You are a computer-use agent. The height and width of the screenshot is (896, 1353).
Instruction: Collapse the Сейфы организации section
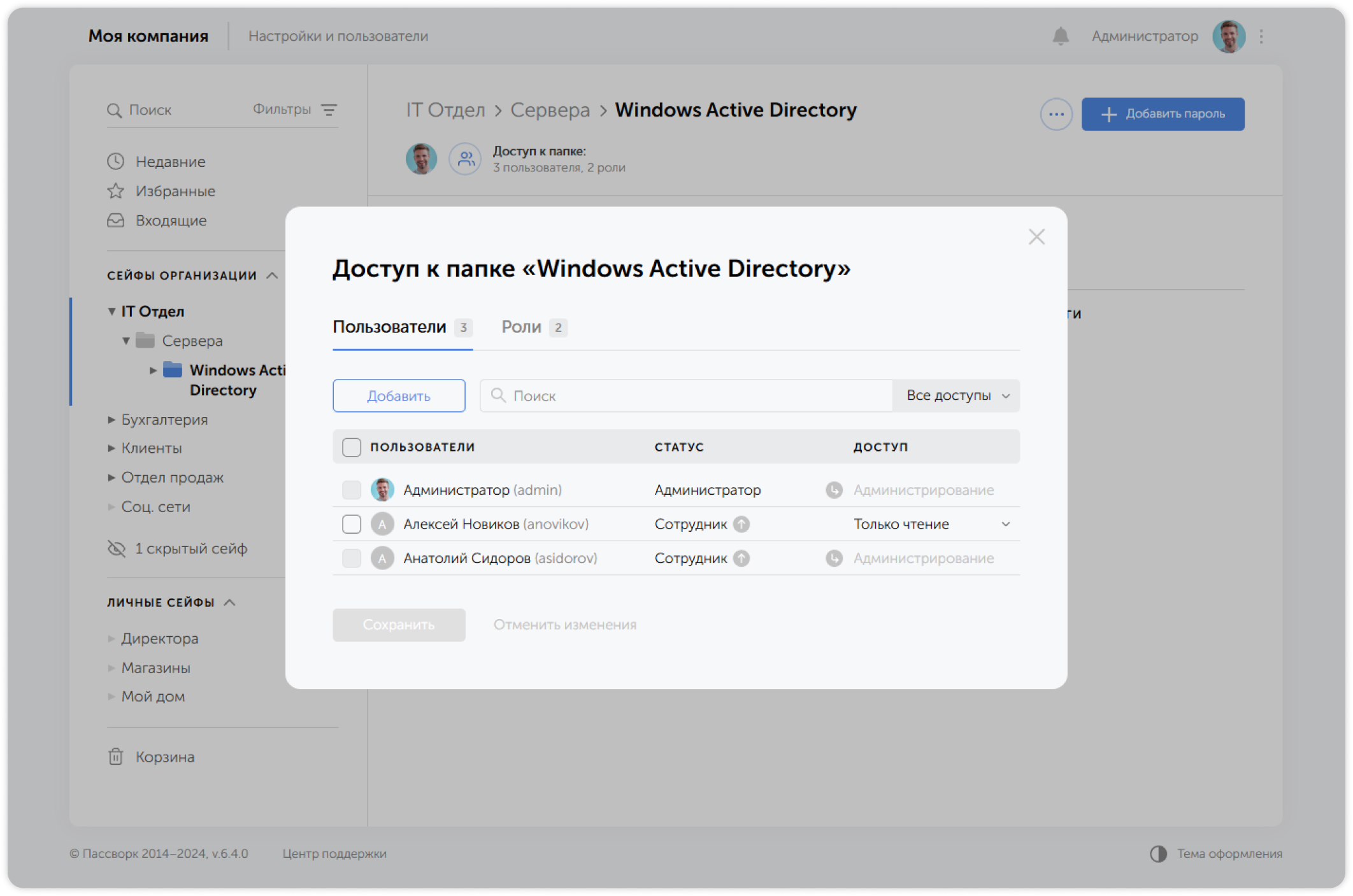[272, 275]
